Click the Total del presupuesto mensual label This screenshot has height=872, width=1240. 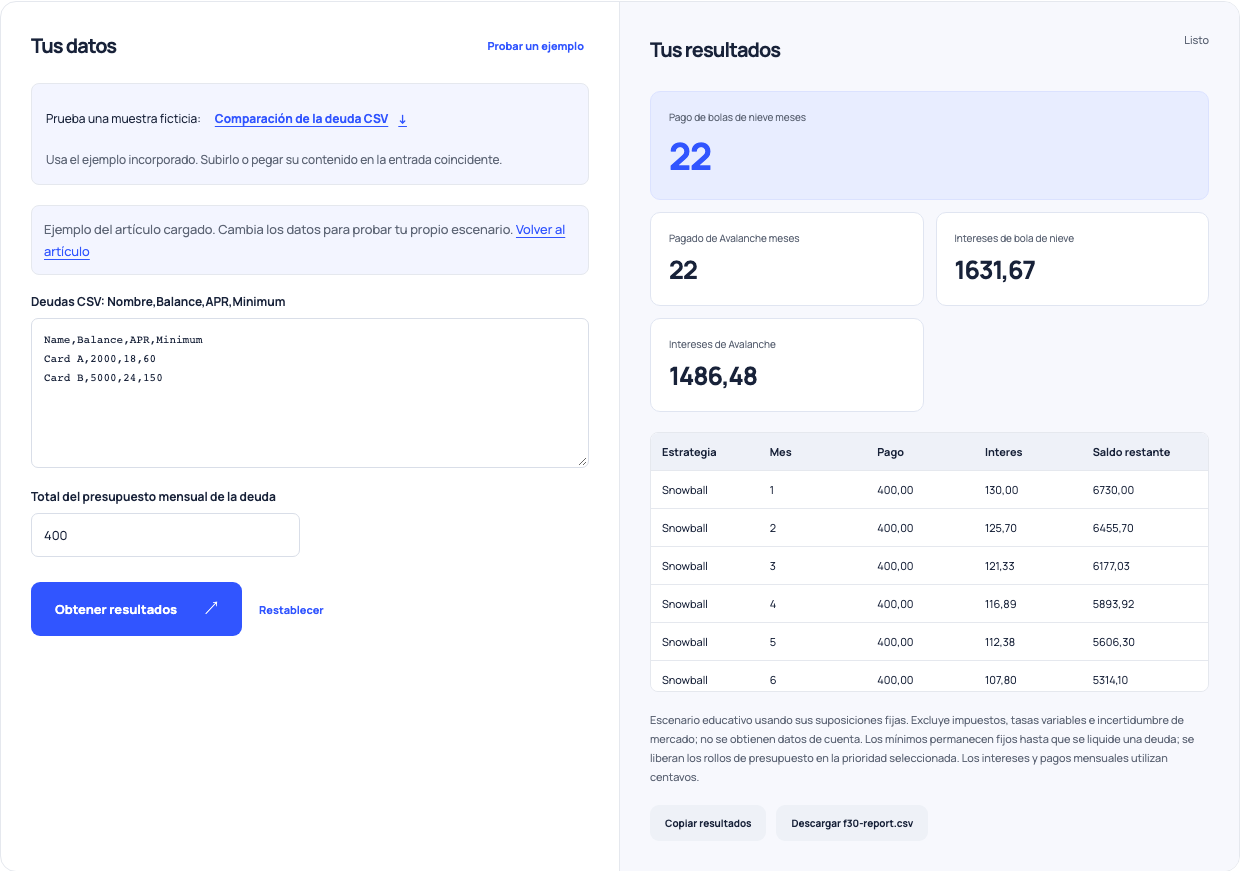click(153, 496)
